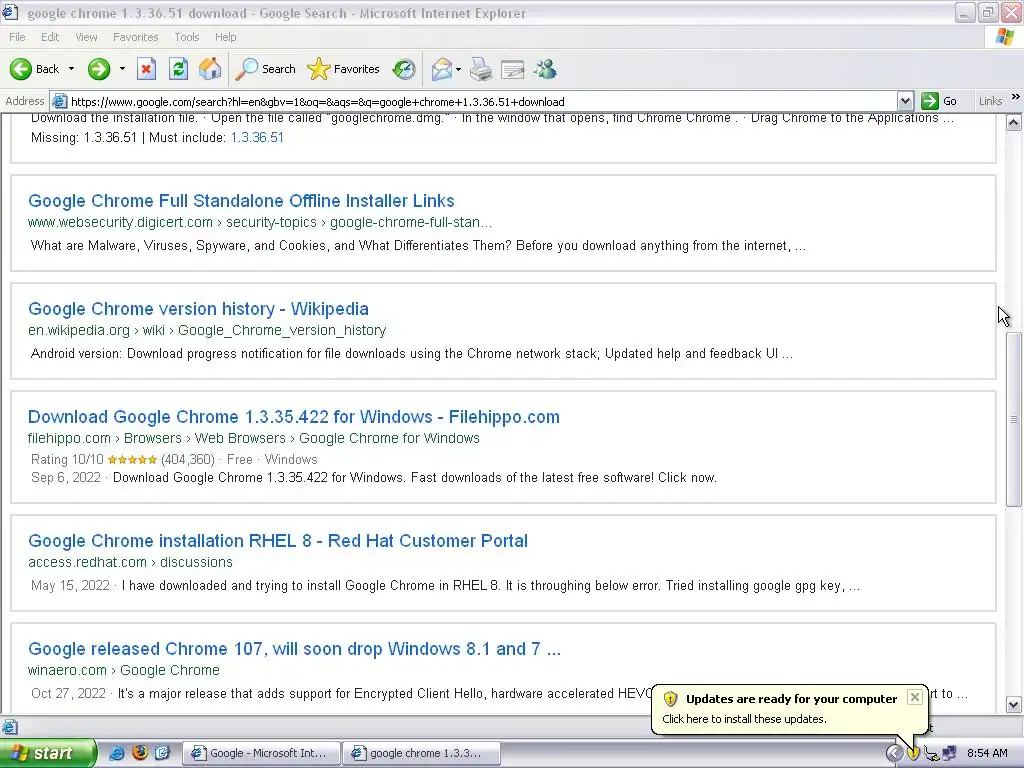Open Google Chrome installation RHEL 8 link
This screenshot has height=768, width=1024.
point(278,541)
